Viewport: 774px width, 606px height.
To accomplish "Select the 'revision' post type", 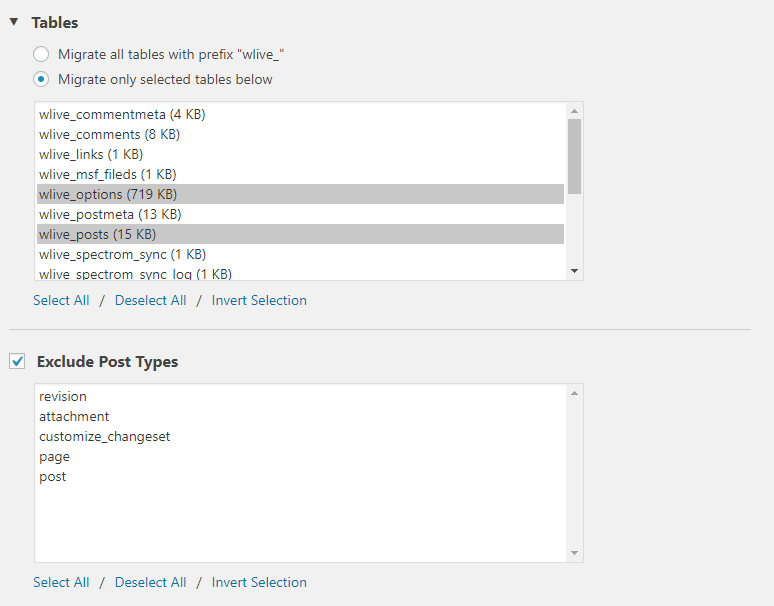I will (63, 396).
